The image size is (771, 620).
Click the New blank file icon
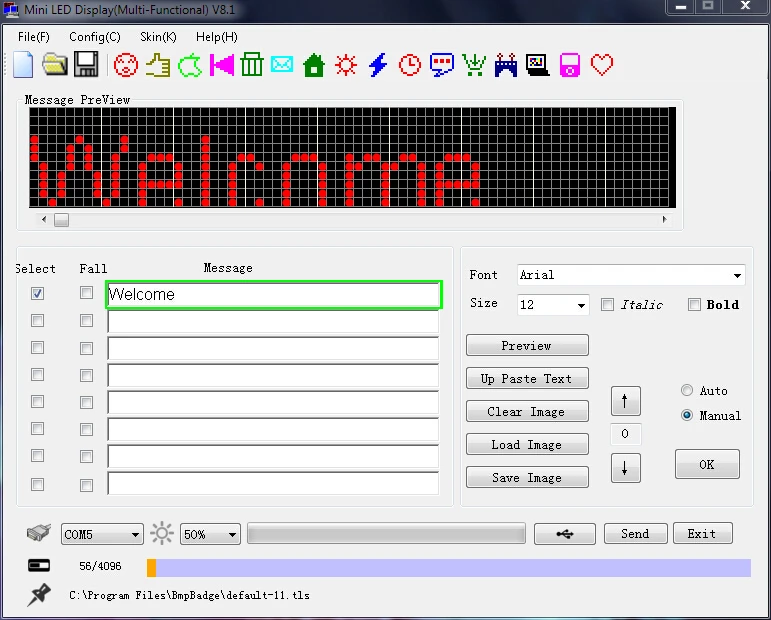23,65
